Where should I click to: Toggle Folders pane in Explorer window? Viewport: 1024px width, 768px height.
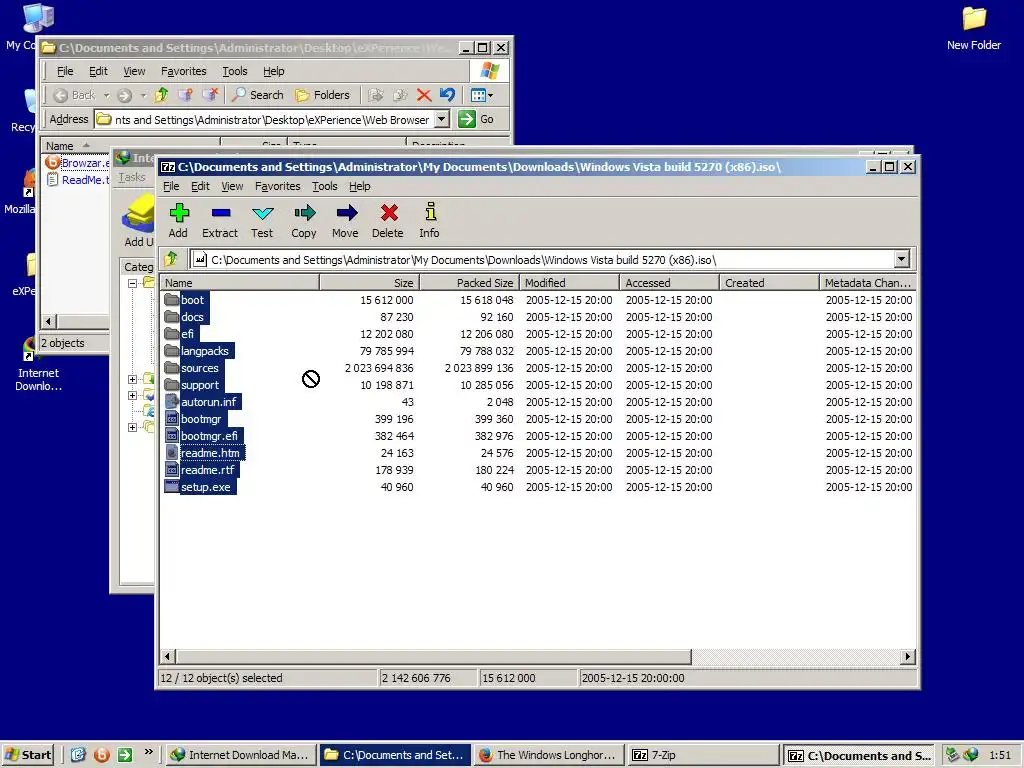coord(322,95)
